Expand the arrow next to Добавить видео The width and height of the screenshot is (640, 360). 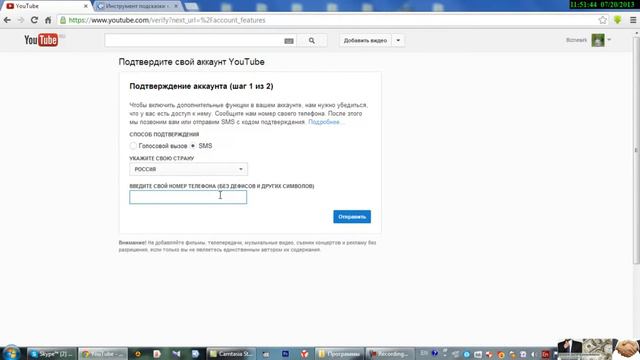[x=398, y=40]
